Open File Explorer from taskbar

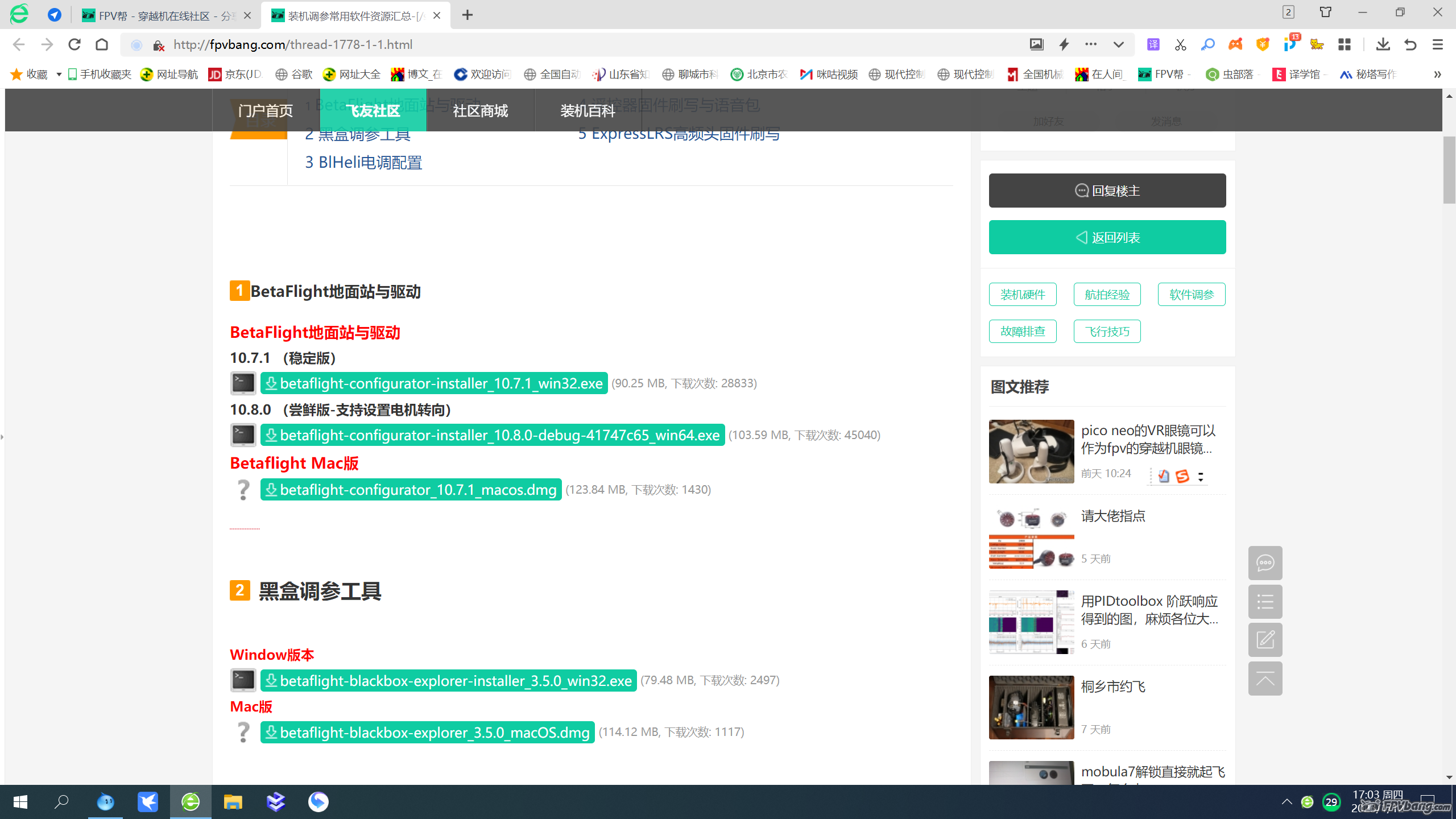(233, 802)
